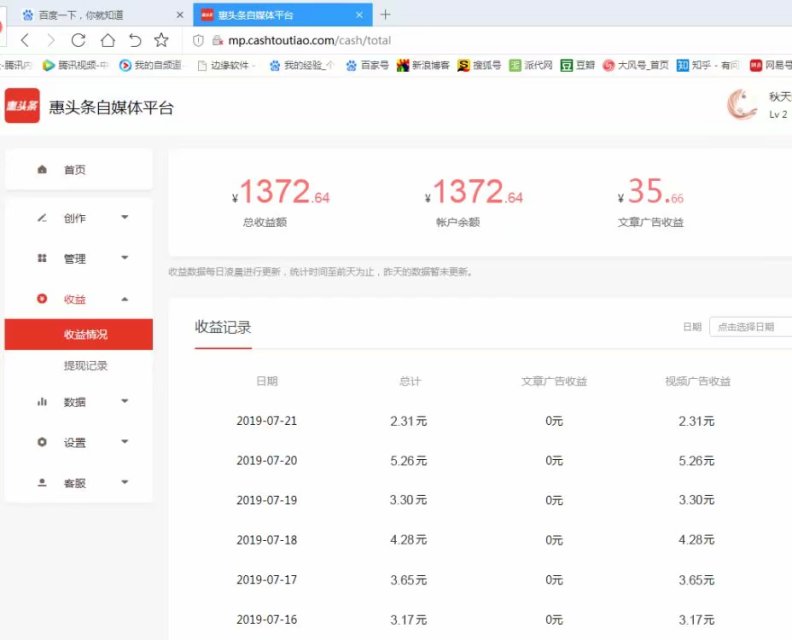Click the address bar URL mp.cashtoutiao.com
This screenshot has height=640, width=792.
[310, 40]
